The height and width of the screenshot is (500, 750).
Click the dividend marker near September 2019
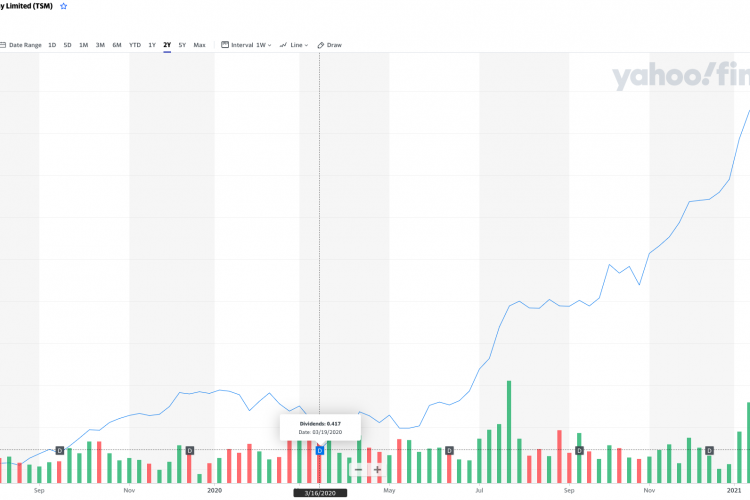tap(59, 451)
